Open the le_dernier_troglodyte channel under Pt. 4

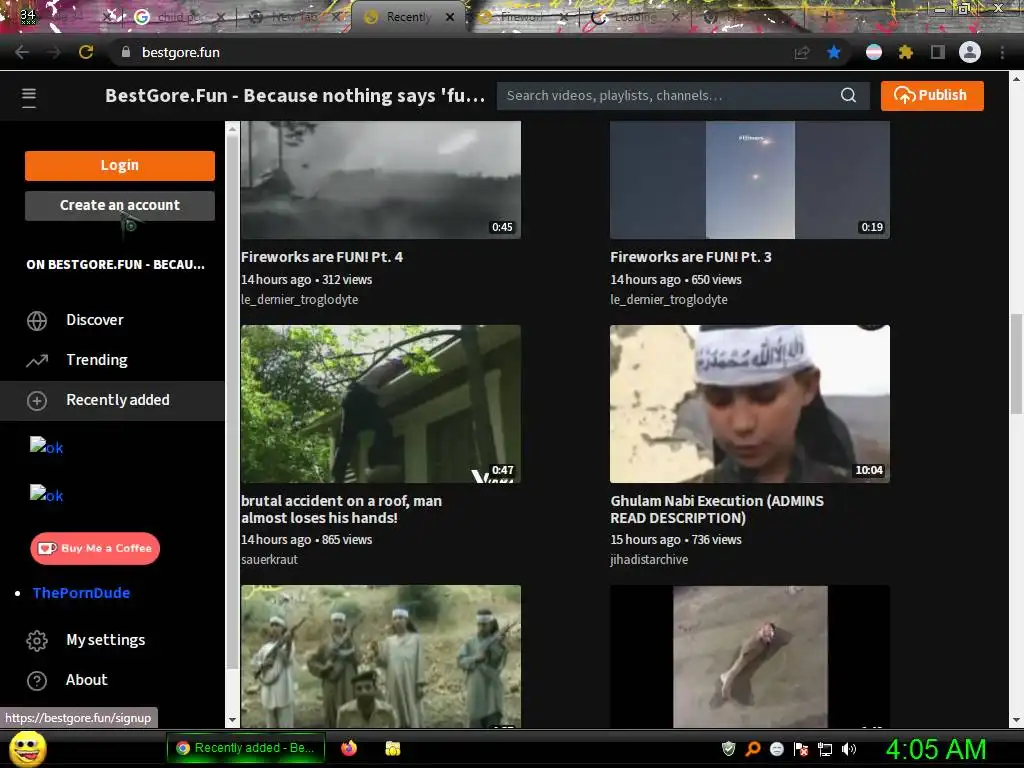299,300
